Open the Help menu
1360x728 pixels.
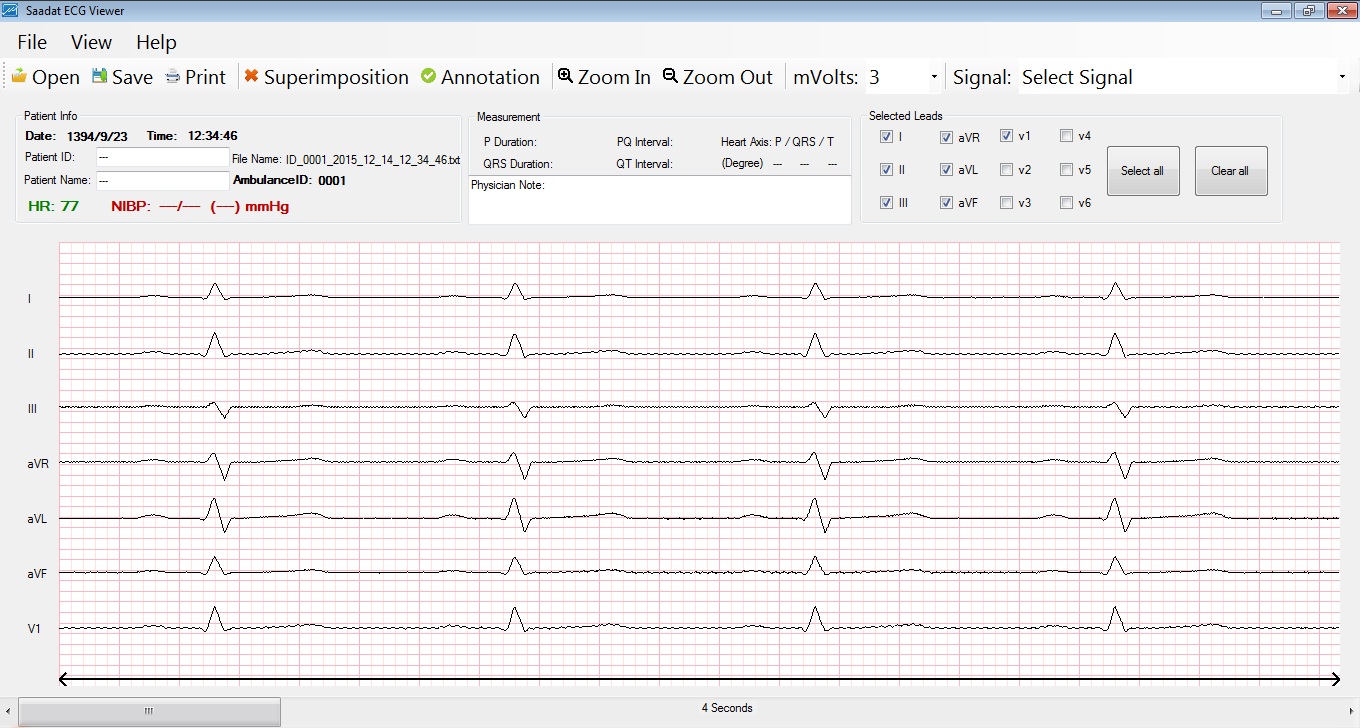pyautogui.click(x=156, y=42)
